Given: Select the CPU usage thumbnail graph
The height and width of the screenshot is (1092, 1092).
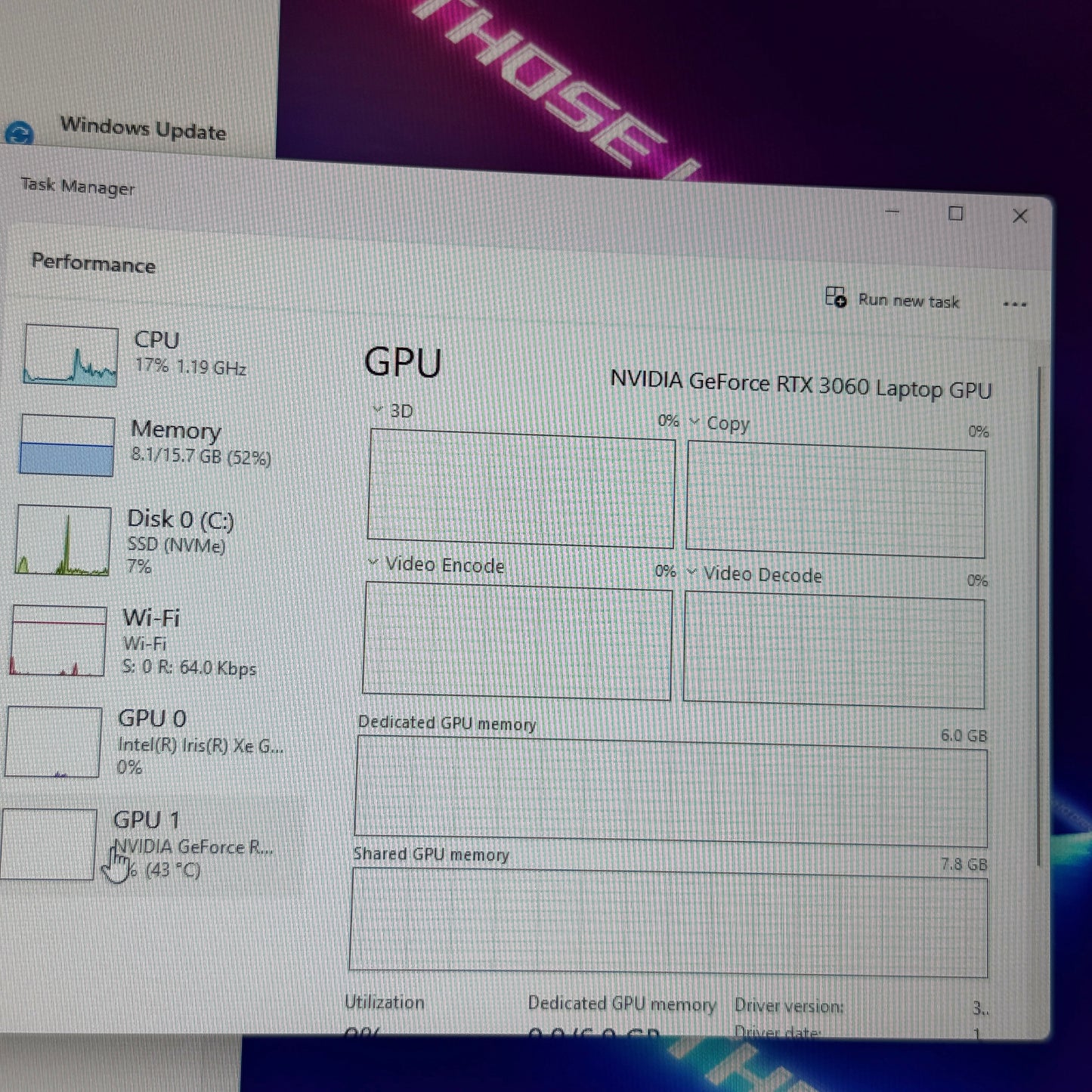Looking at the screenshot, I should (70, 355).
